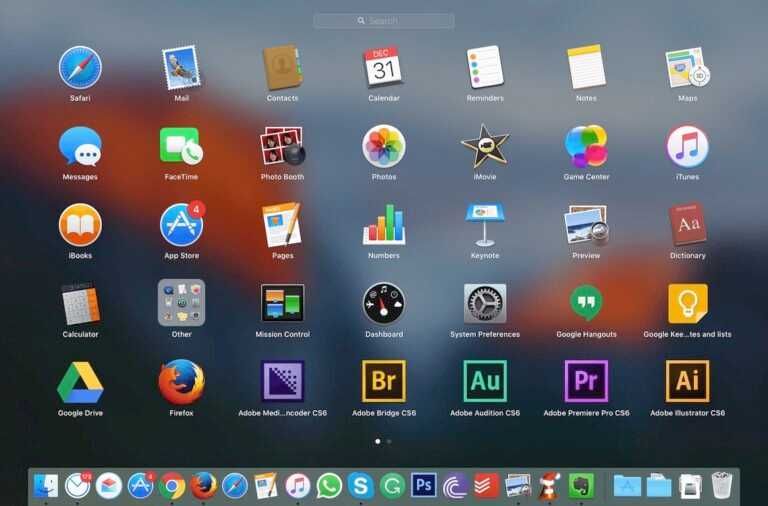Launch Adobe Audition CS6
The width and height of the screenshot is (768, 506).
coord(485,382)
